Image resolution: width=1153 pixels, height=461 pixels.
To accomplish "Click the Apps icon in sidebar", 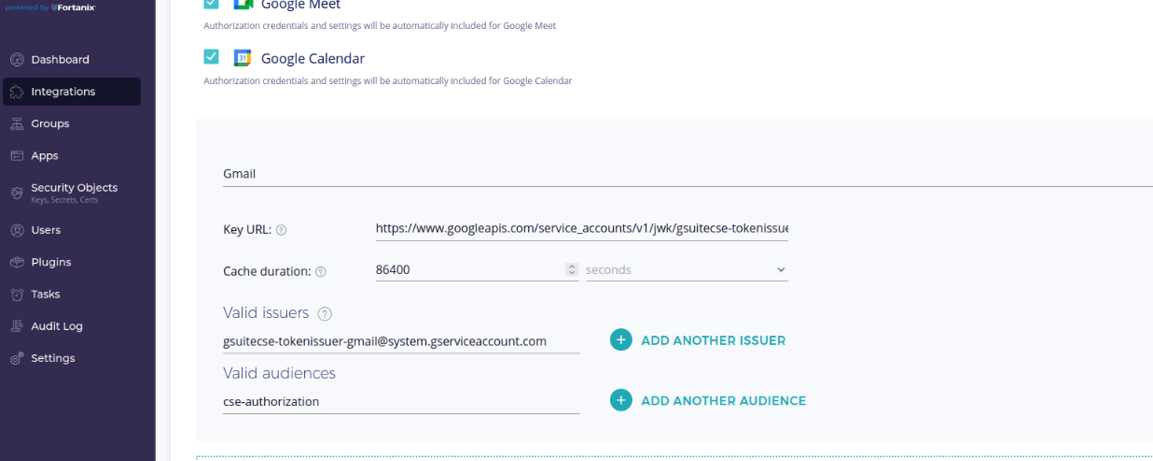I will pos(17,156).
